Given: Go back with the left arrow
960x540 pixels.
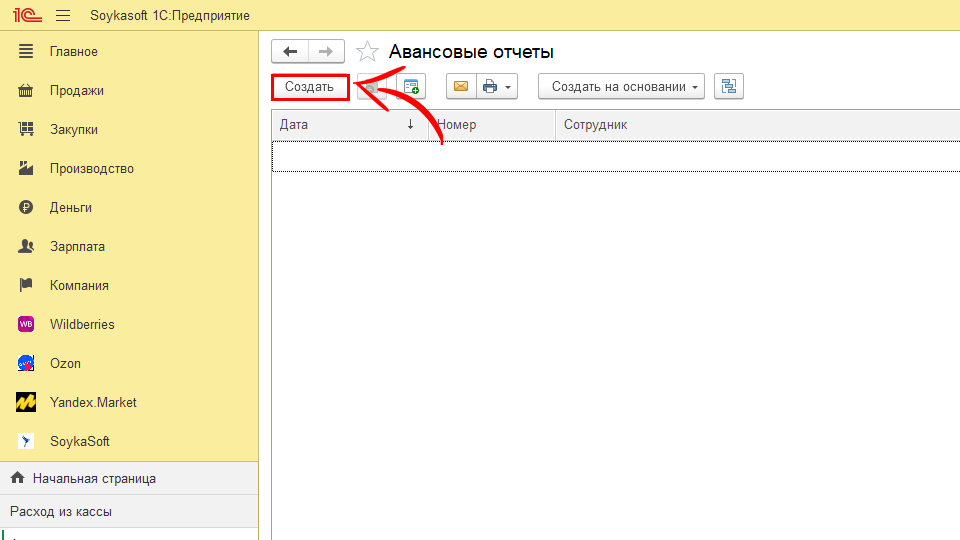Looking at the screenshot, I should pyautogui.click(x=290, y=52).
